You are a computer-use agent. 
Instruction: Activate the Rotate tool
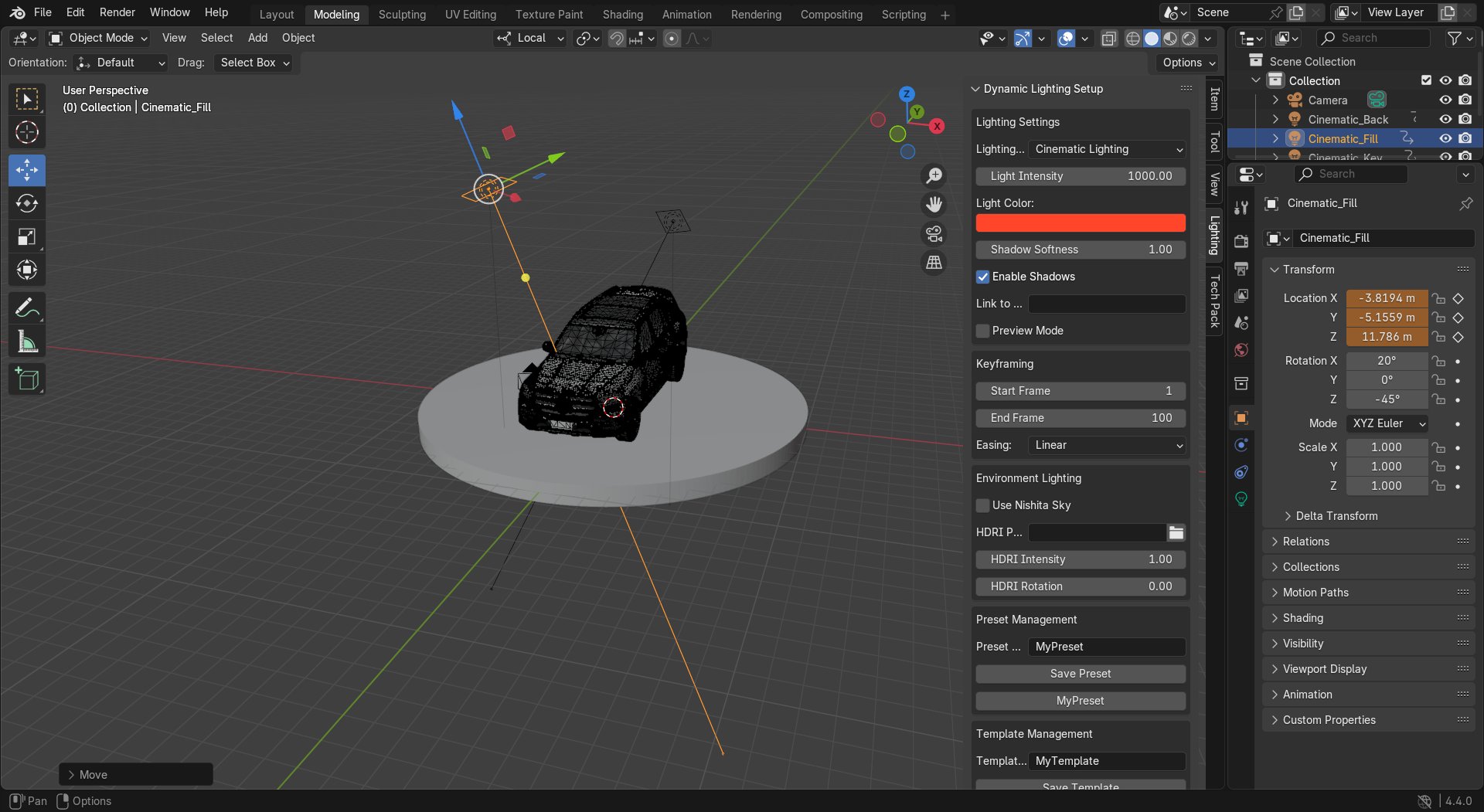(27, 203)
